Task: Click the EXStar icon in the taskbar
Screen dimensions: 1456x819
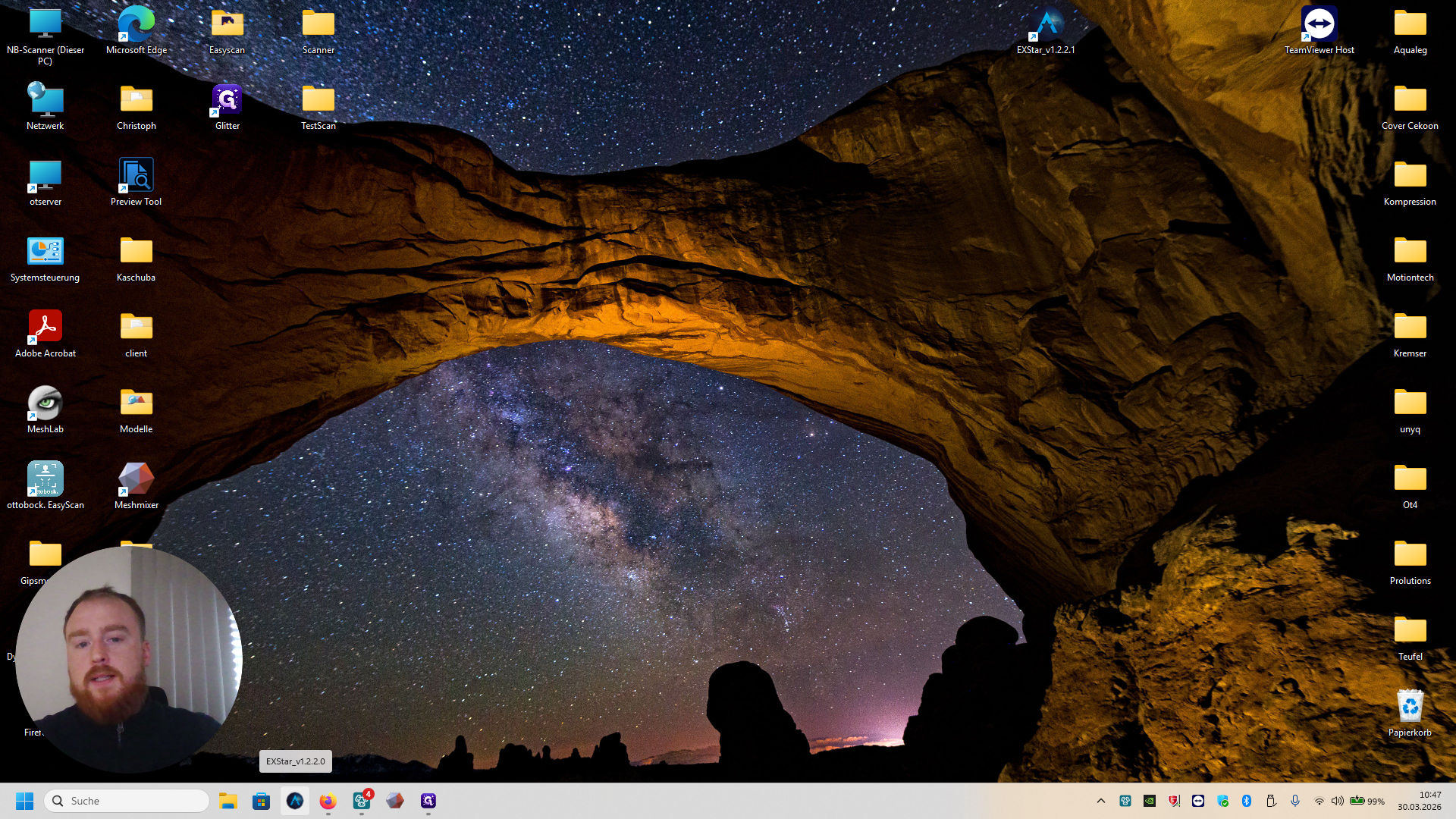Action: tap(295, 801)
